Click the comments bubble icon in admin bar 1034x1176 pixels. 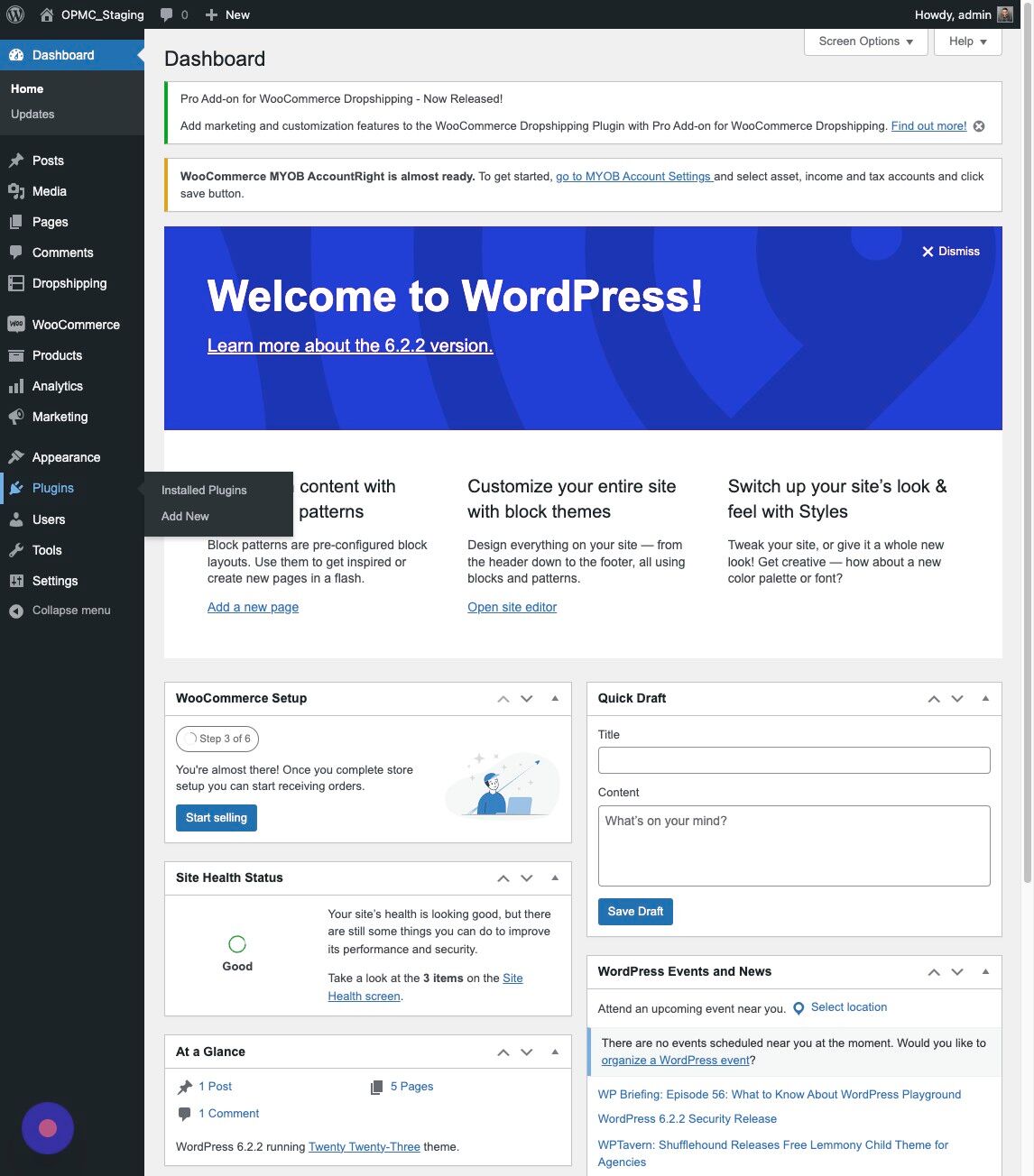point(167,14)
